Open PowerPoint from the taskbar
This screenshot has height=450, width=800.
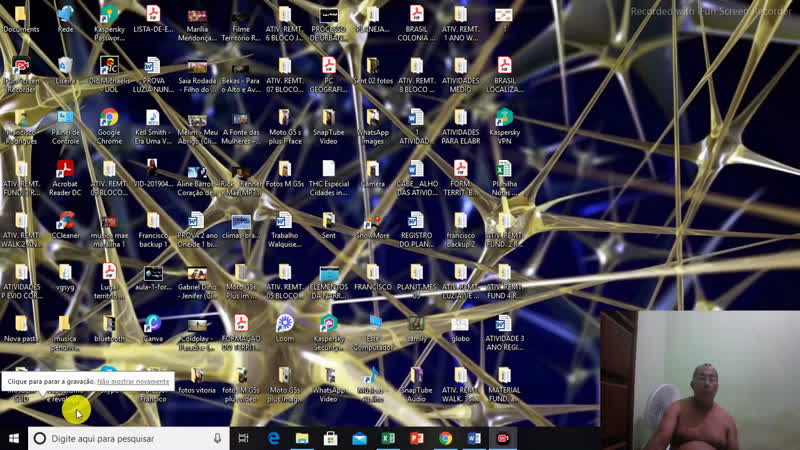tap(416, 438)
